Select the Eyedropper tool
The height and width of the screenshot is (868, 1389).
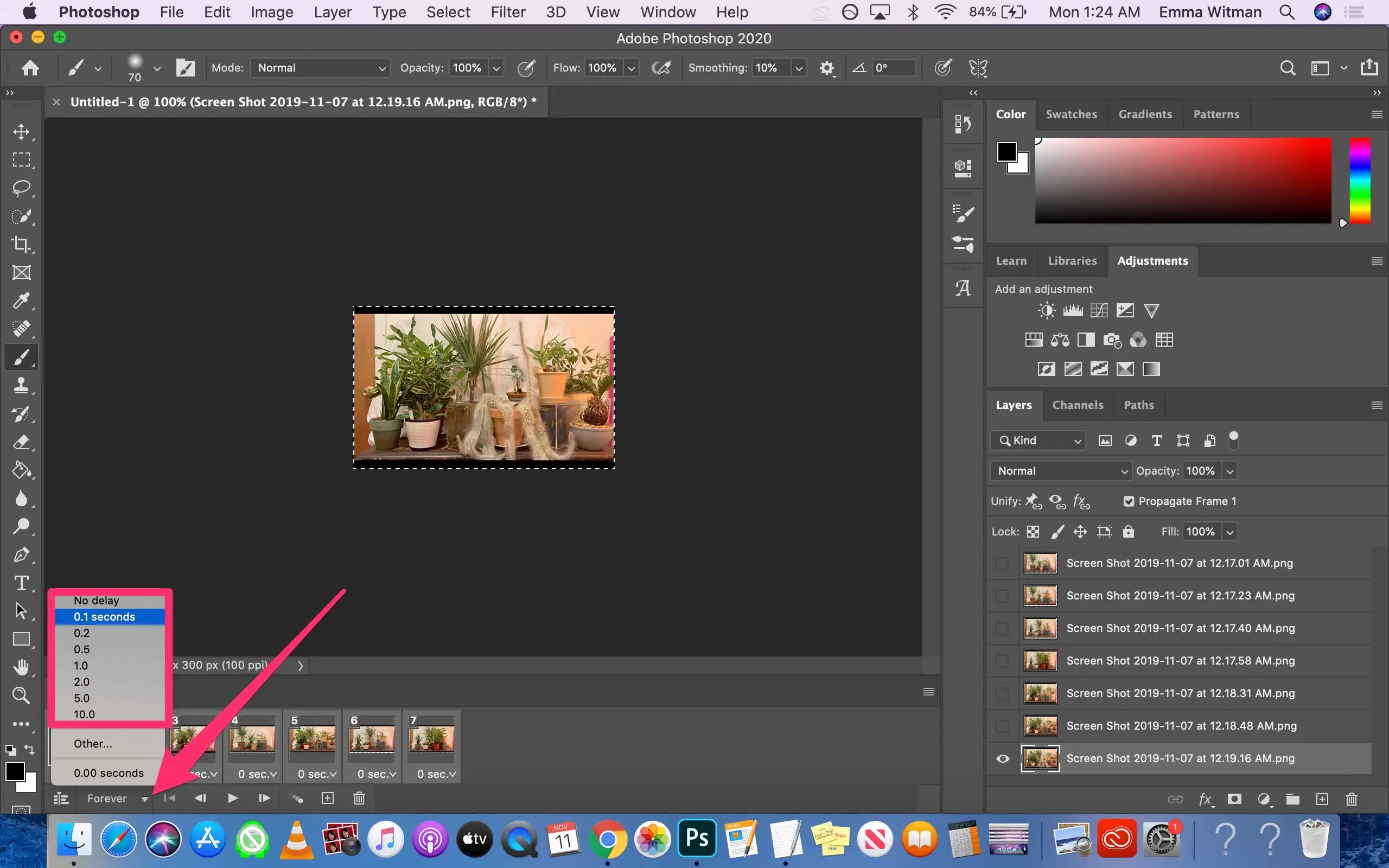pos(21,301)
